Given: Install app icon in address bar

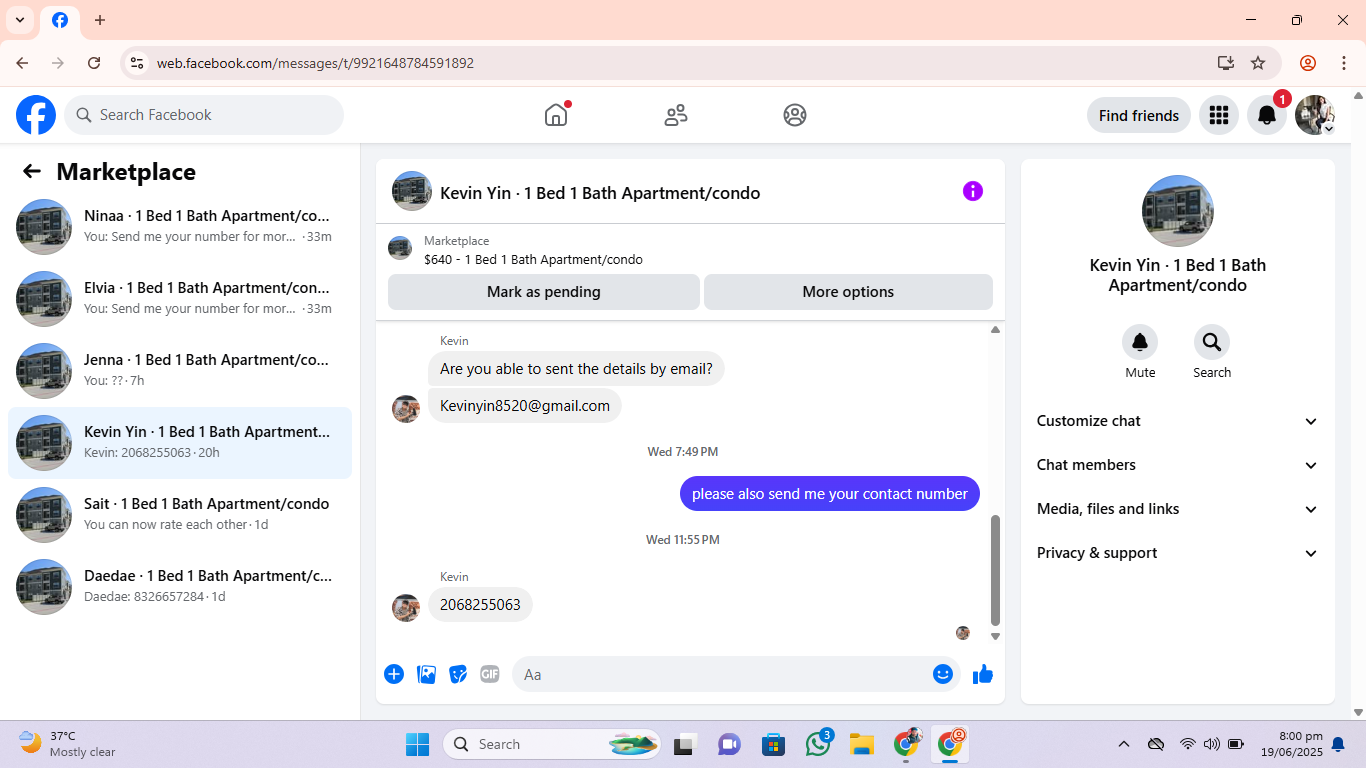Looking at the screenshot, I should pyautogui.click(x=1226, y=63).
